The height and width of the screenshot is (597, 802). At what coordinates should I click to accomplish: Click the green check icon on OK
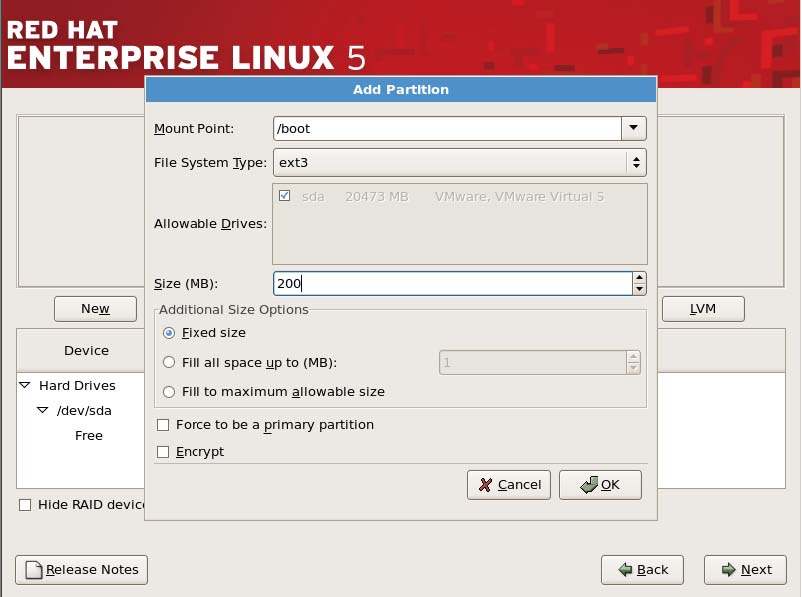point(588,484)
